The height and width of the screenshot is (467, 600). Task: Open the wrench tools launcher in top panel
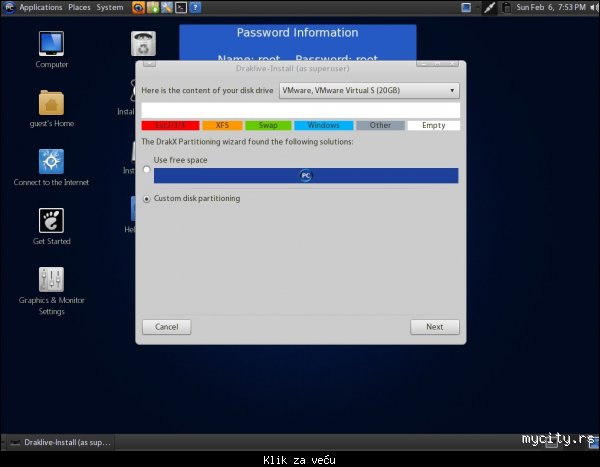coord(167,7)
